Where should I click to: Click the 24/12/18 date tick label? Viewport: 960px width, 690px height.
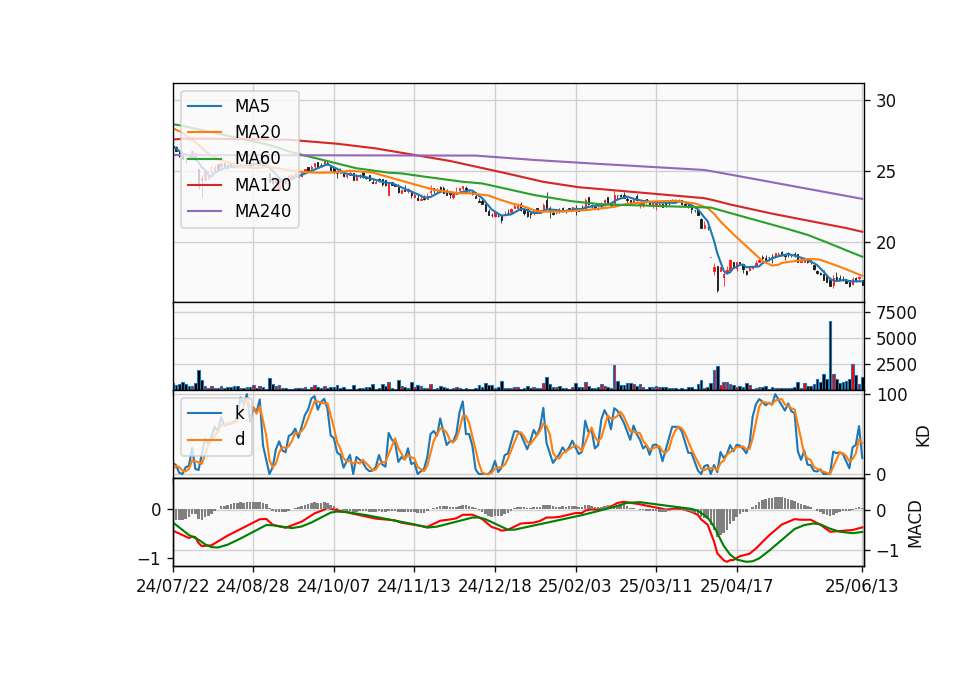click(495, 586)
